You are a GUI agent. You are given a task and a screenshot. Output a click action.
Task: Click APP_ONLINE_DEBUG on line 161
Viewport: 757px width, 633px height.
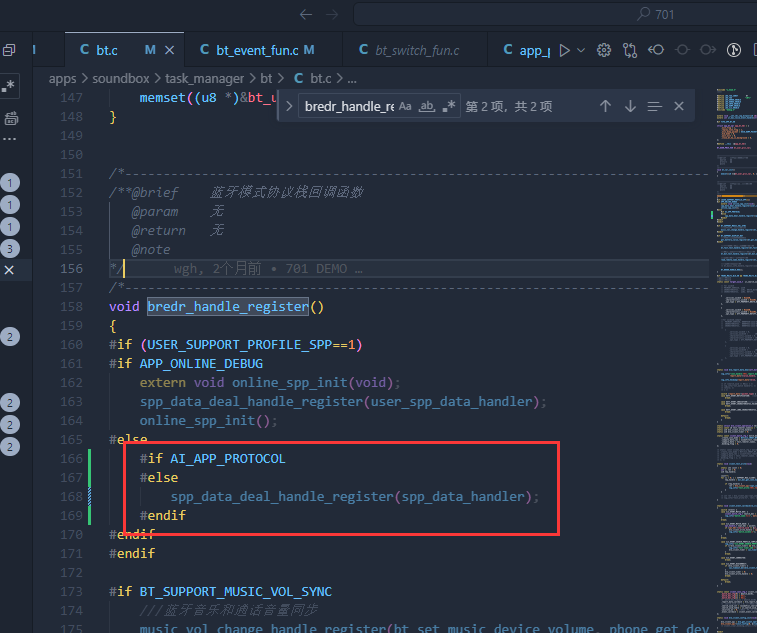pyautogui.click(x=201, y=364)
